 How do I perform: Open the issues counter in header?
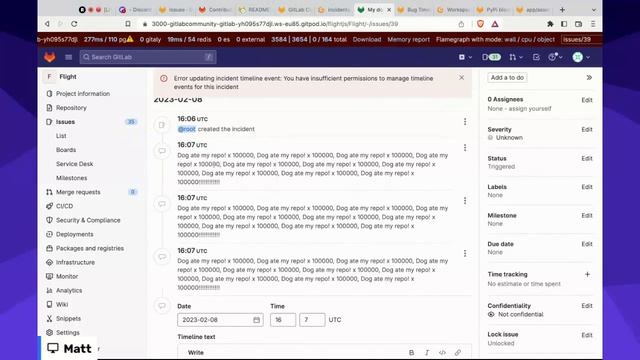491,57
